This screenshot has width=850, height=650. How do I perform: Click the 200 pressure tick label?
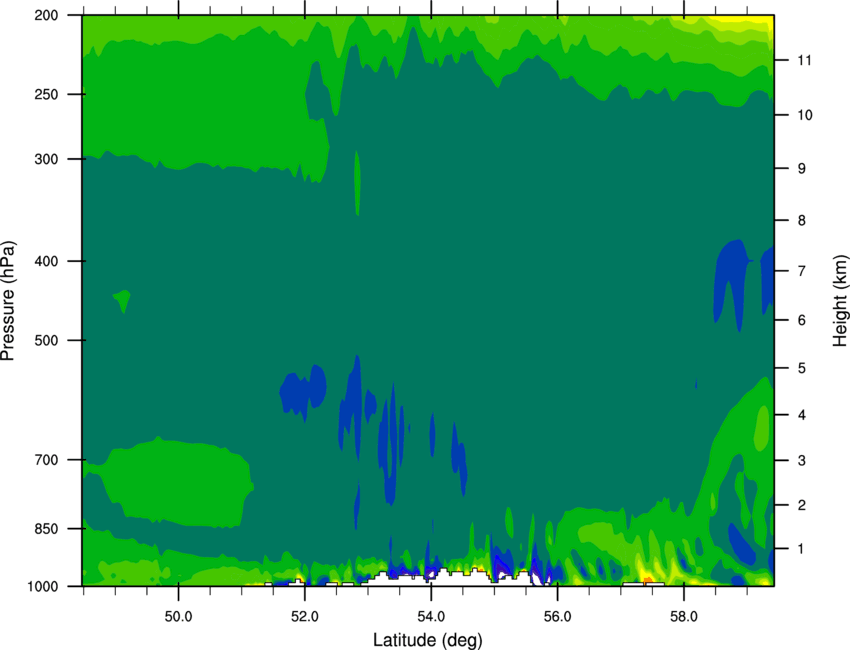click(x=47, y=15)
